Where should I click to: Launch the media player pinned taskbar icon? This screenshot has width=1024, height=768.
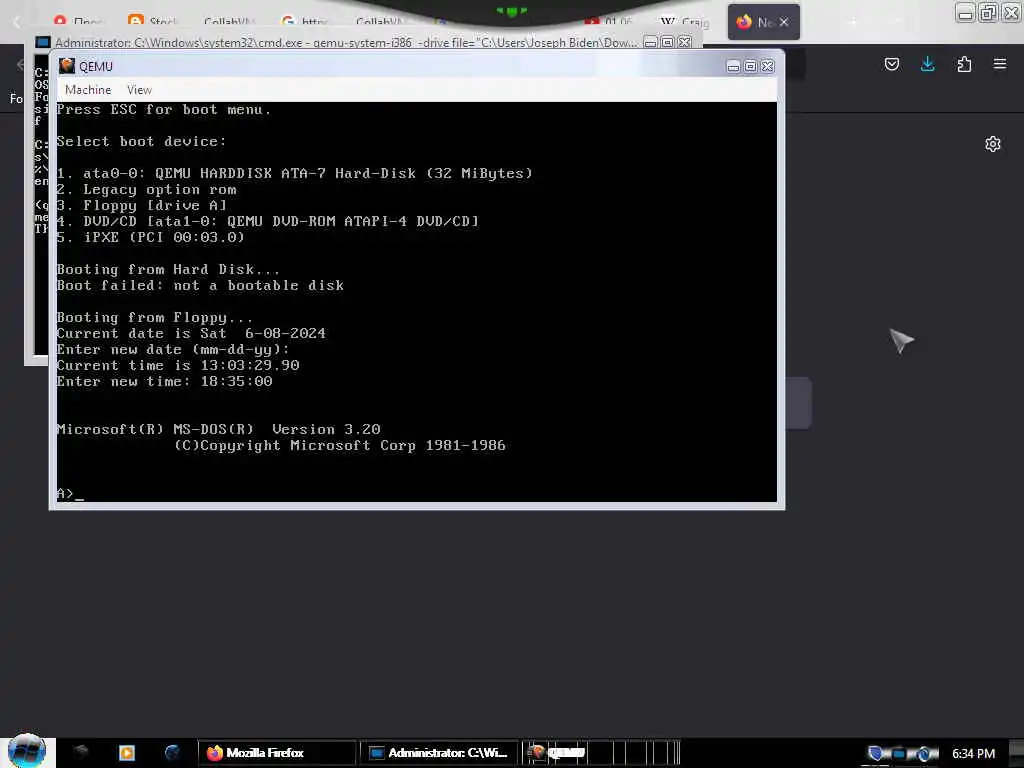pyautogui.click(x=127, y=753)
